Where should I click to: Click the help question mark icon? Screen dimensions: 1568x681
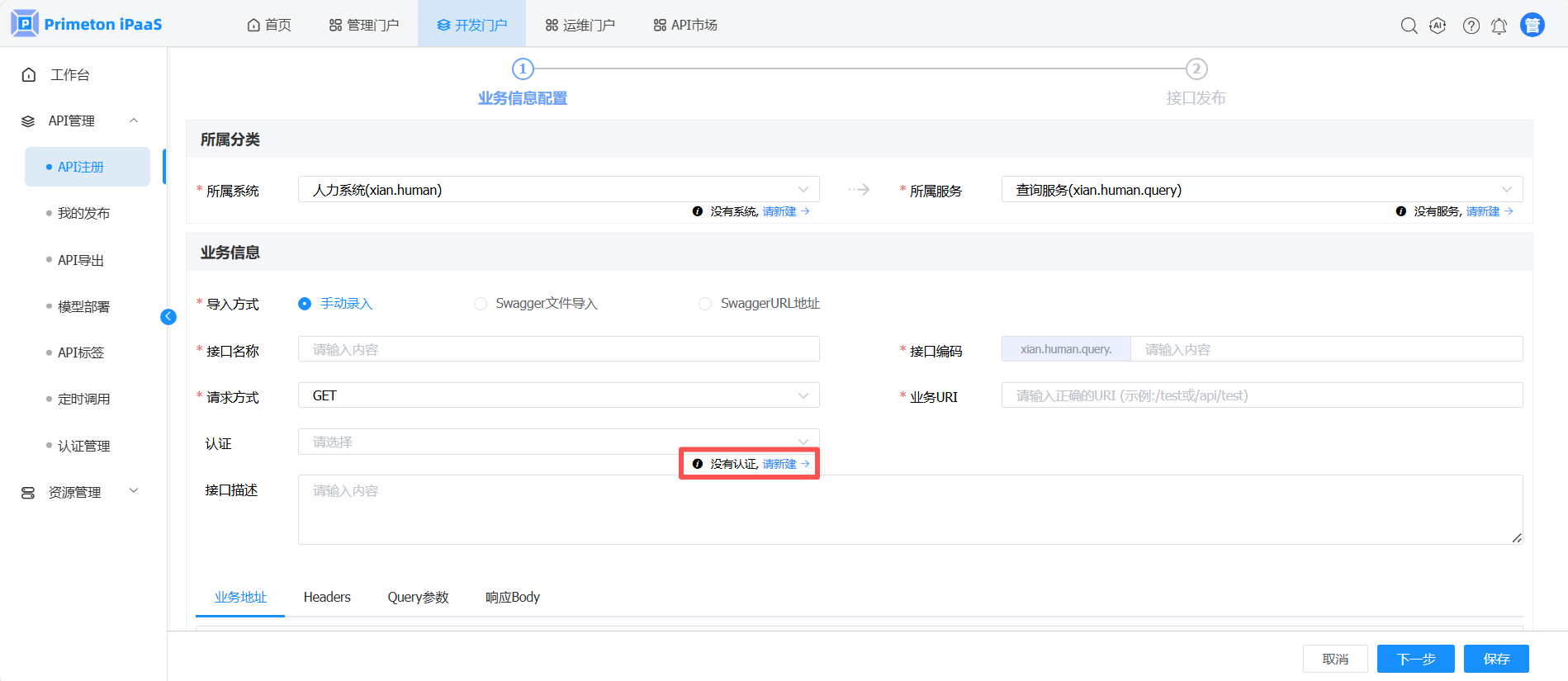tap(1471, 26)
